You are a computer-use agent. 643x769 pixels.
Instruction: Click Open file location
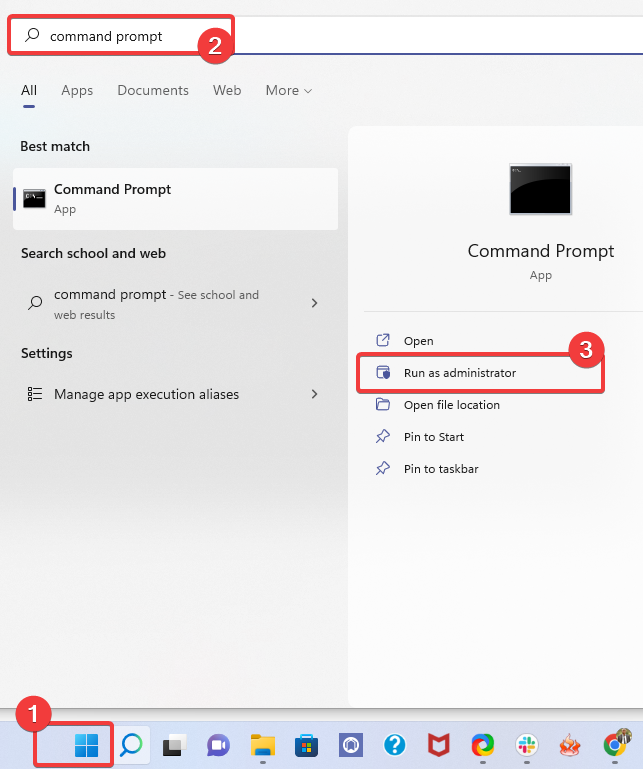451,405
